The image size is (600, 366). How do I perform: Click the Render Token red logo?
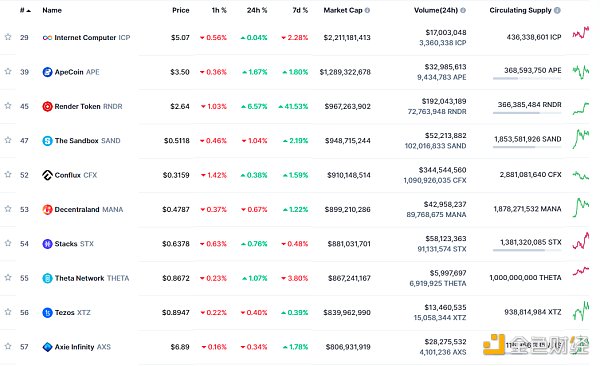[47, 106]
